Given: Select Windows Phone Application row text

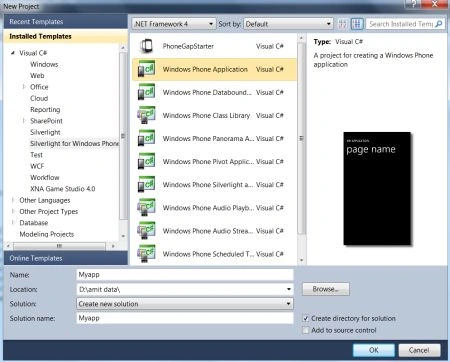Looking at the screenshot, I should click(x=205, y=69).
